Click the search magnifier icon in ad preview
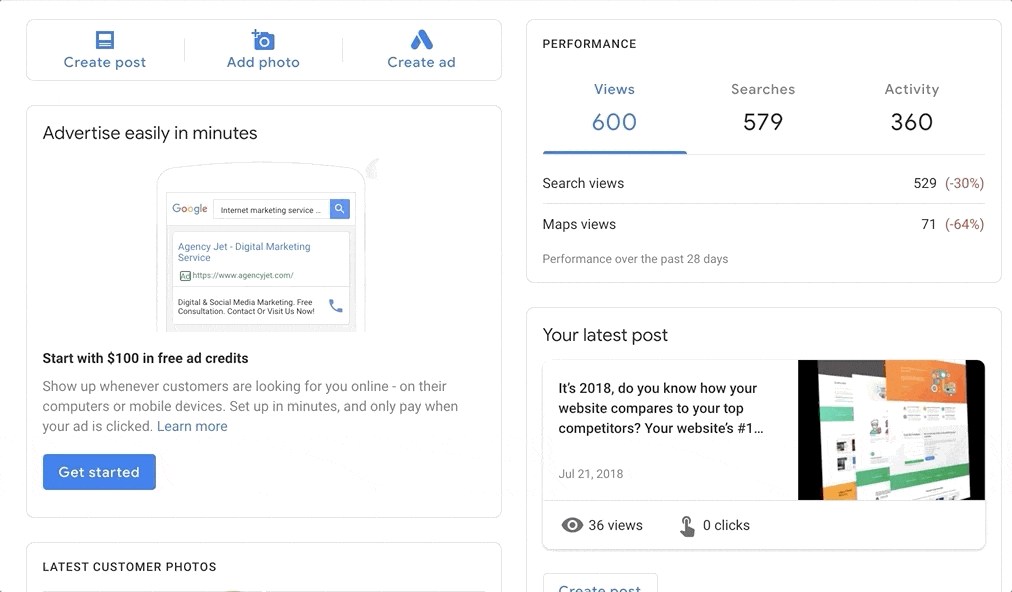 point(339,209)
